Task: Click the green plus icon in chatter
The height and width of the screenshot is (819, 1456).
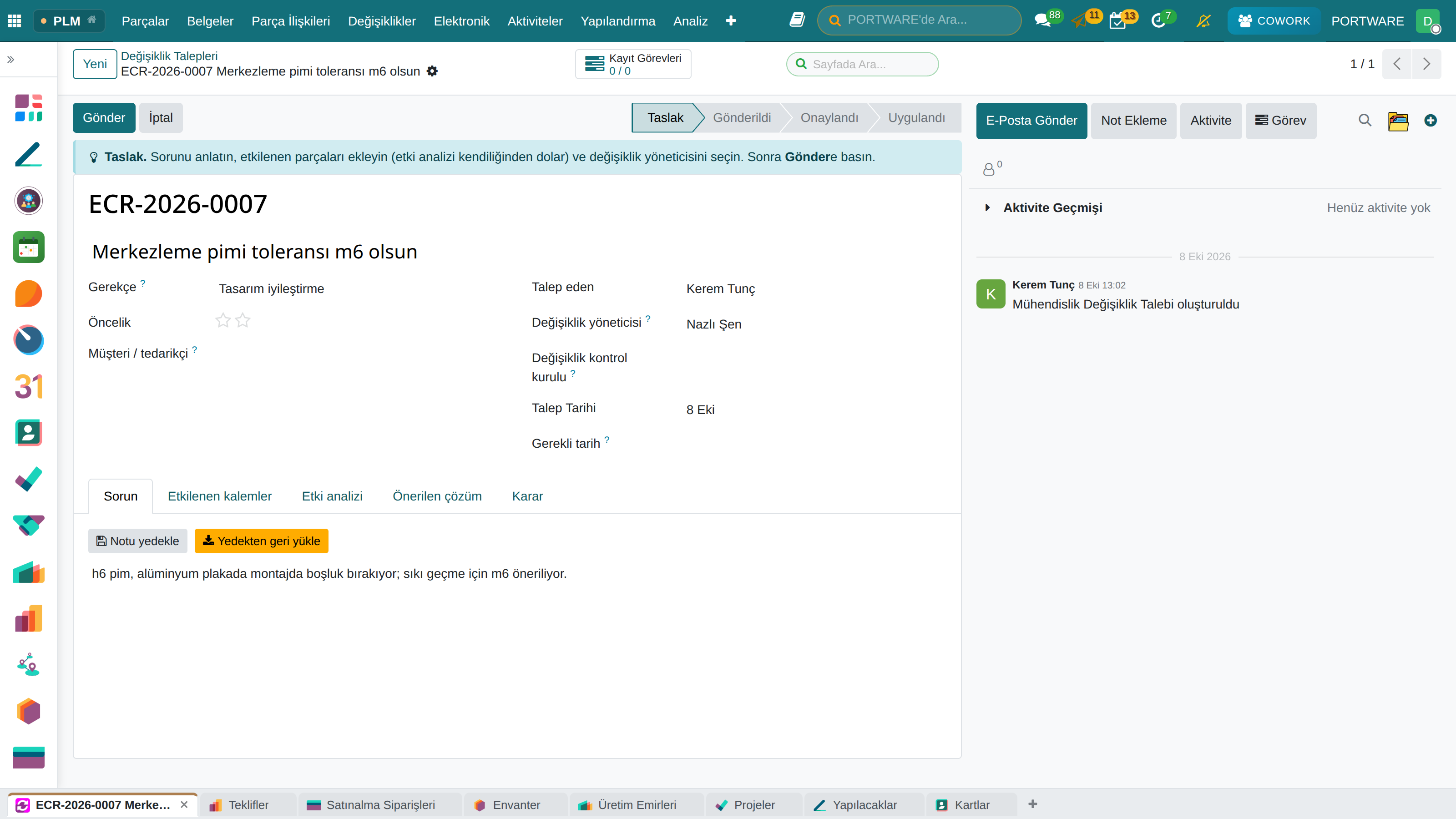Action: [1431, 121]
